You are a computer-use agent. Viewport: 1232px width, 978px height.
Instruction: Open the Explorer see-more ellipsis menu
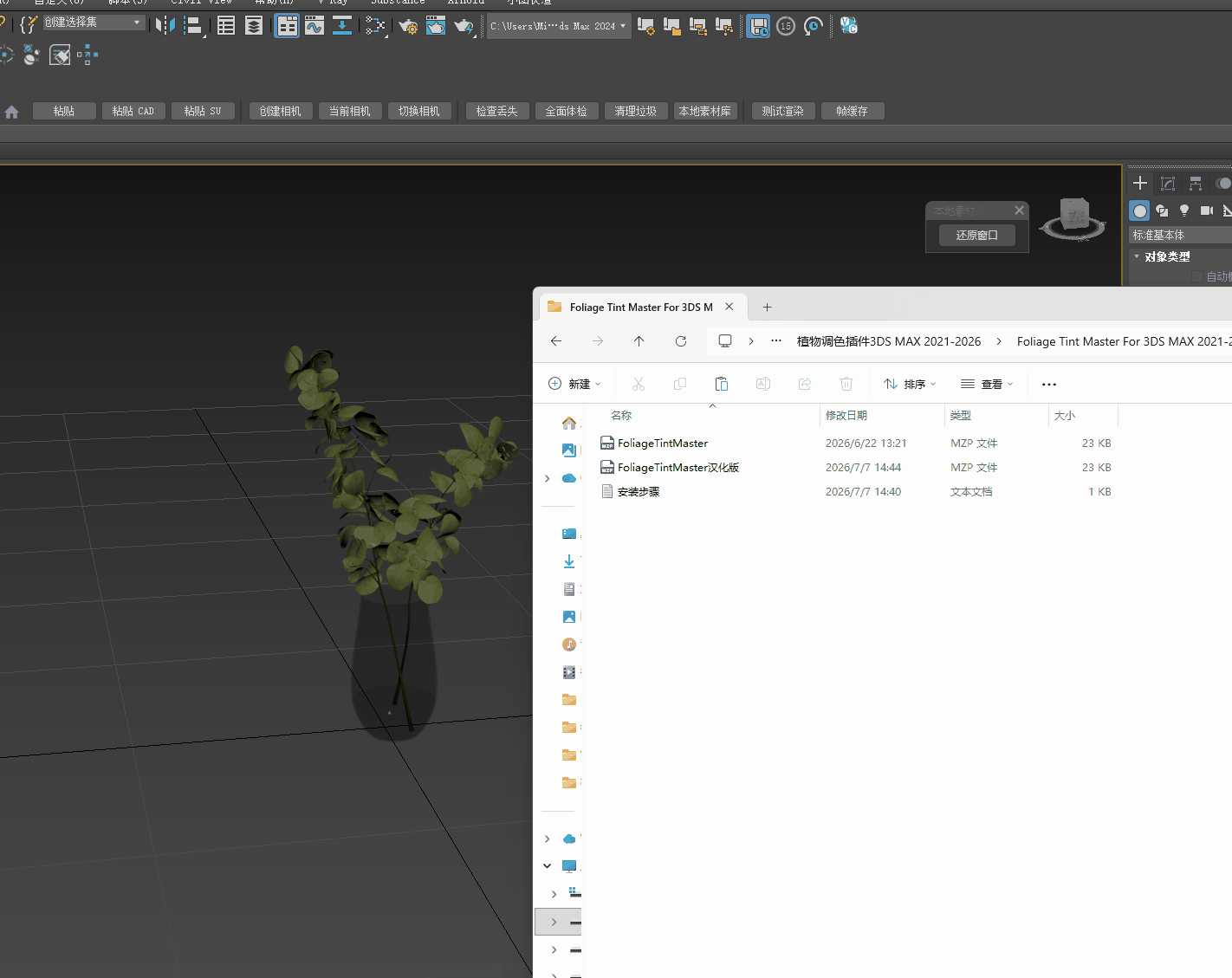pyautogui.click(x=1049, y=384)
